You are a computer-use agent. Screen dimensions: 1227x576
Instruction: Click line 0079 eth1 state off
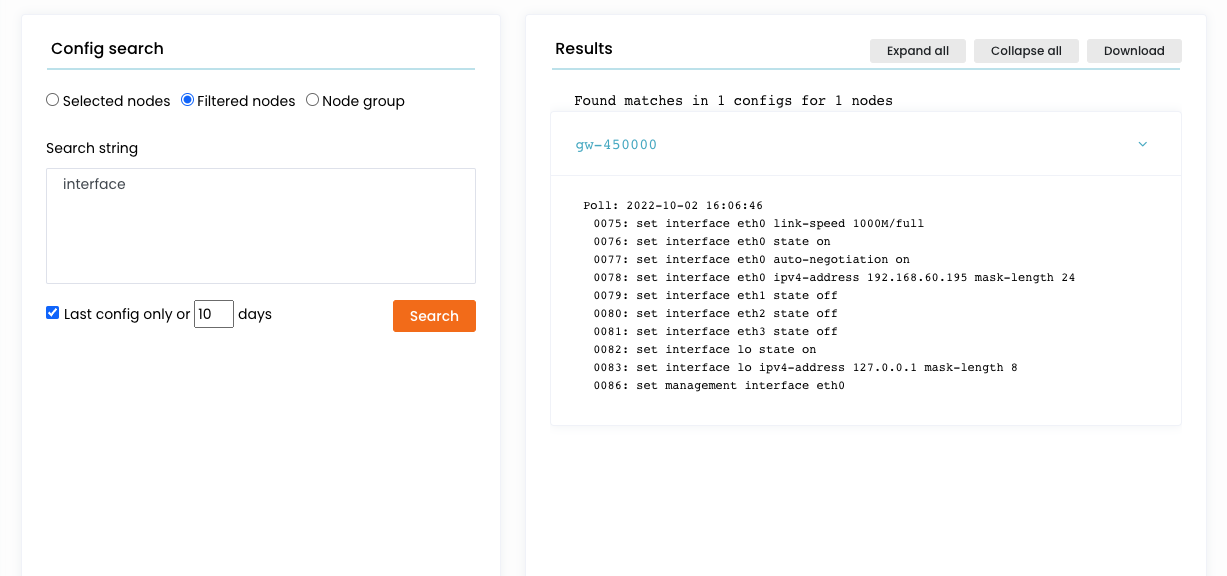pos(715,296)
